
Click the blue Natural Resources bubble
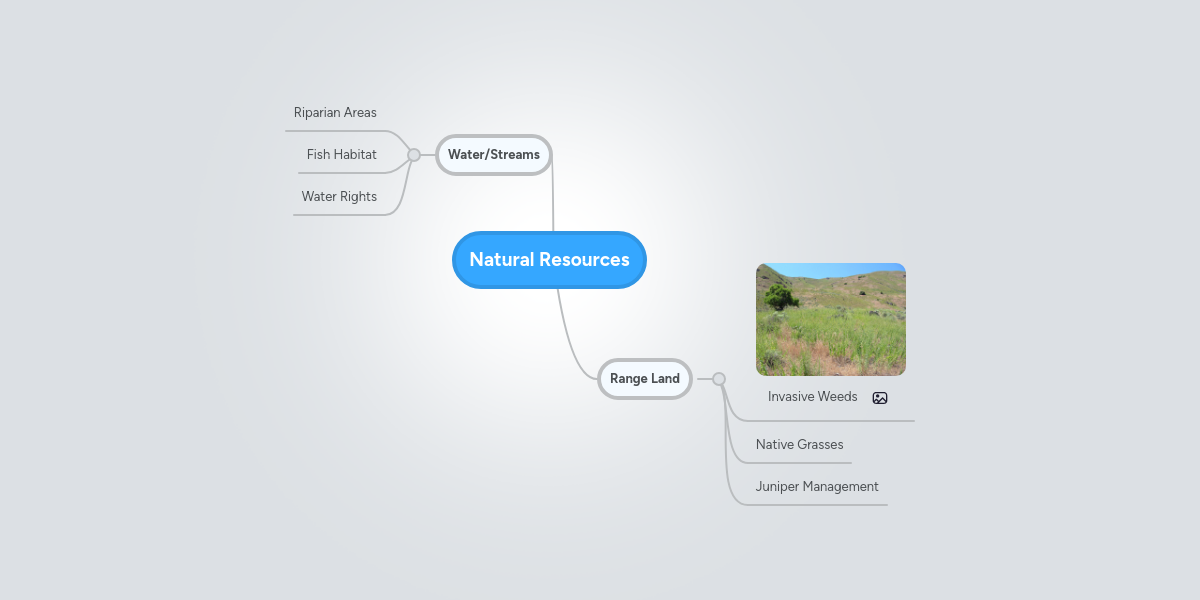549,259
